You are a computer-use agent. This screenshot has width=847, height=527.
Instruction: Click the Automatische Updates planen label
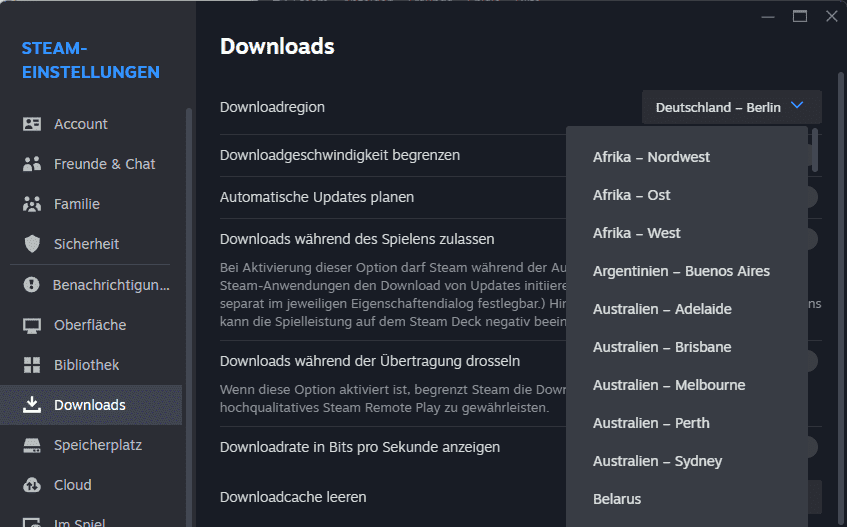click(x=317, y=197)
